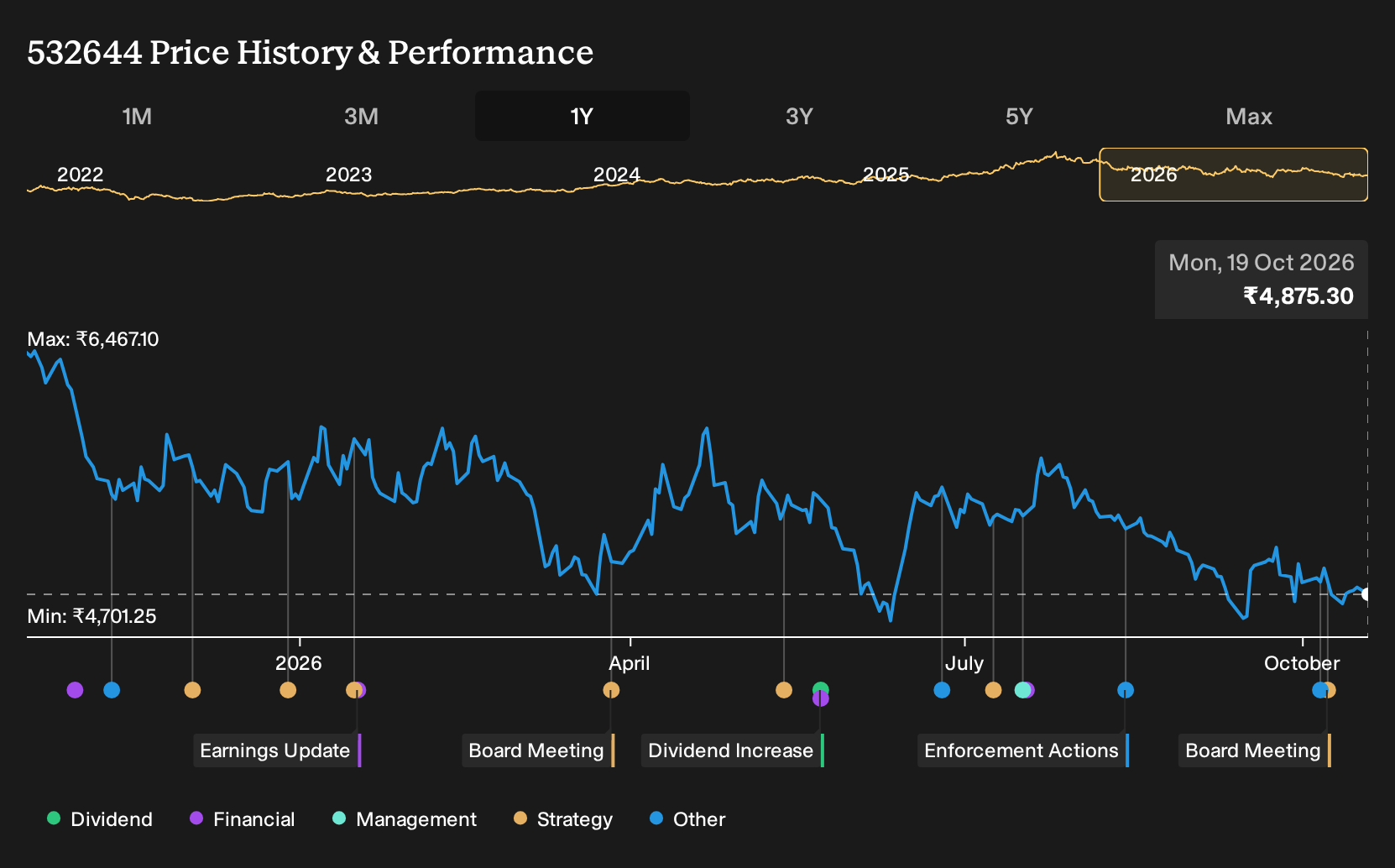This screenshot has height=868, width=1395.
Task: Toggle the Dividend legend filter
Action: (x=100, y=819)
